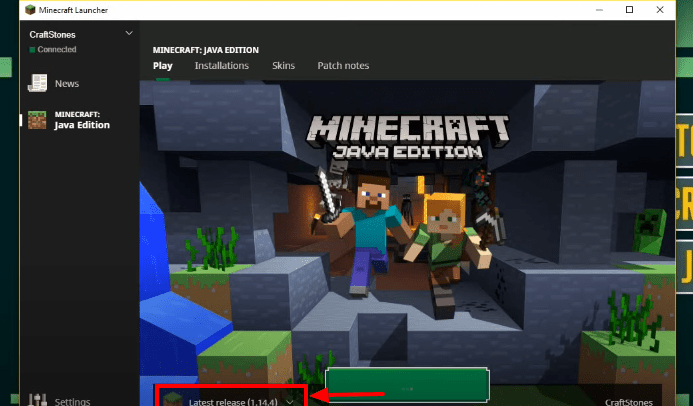Close the Minecraft Launcher window
The image size is (693, 406).
660,10
